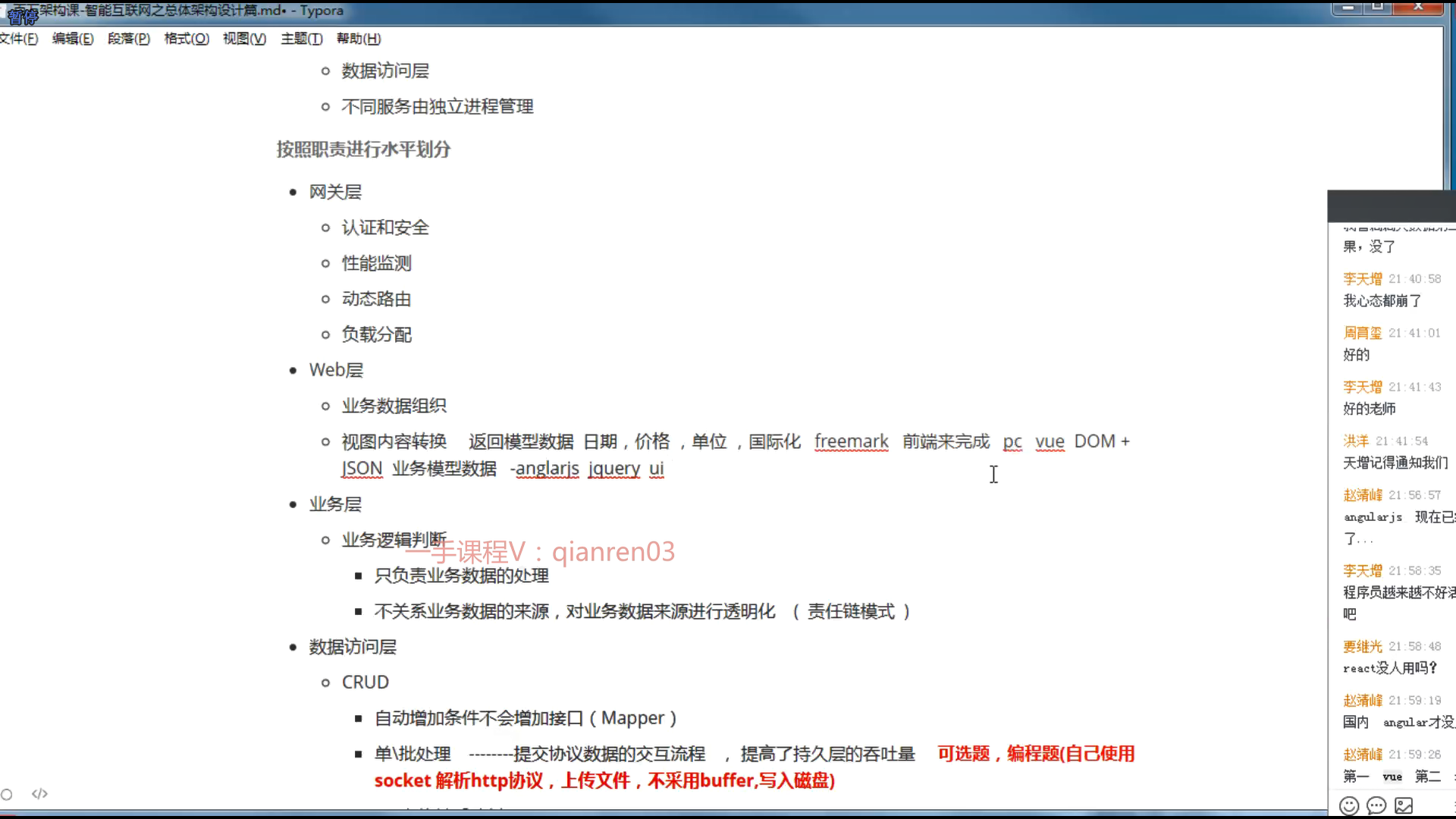1456x819 pixels.
Task: Click heading 按照职责进行水平划分
Action: coord(363,149)
